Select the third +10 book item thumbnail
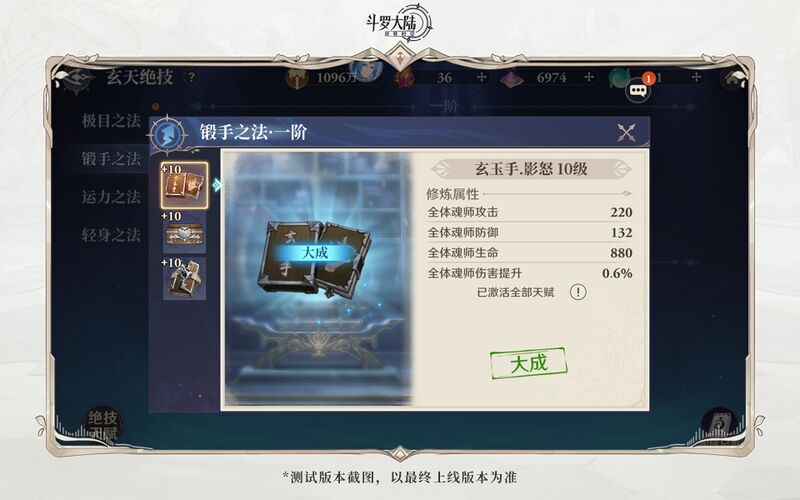The image size is (800, 500). click(x=184, y=279)
